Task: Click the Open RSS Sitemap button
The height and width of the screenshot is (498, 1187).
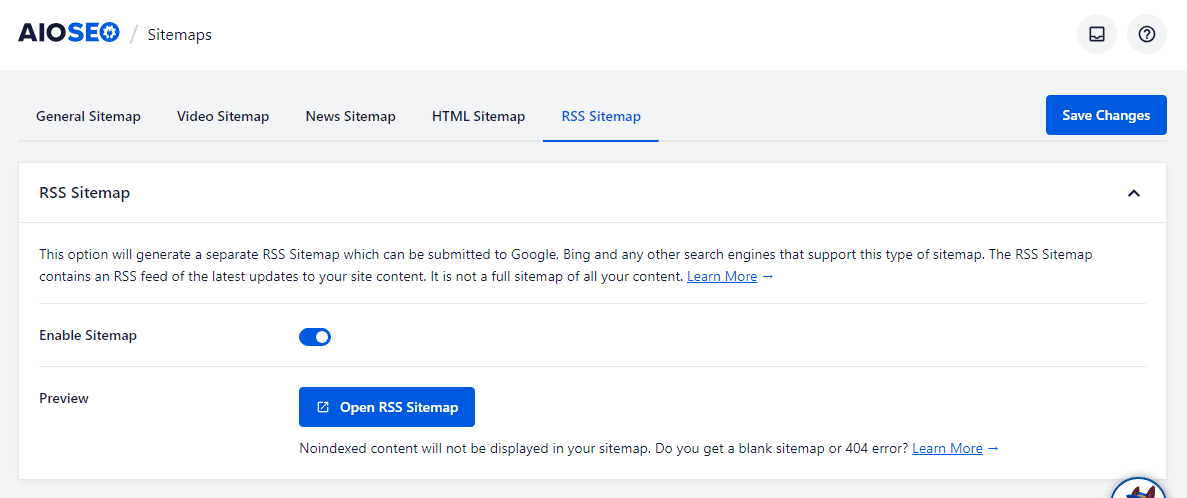Action: (x=387, y=407)
